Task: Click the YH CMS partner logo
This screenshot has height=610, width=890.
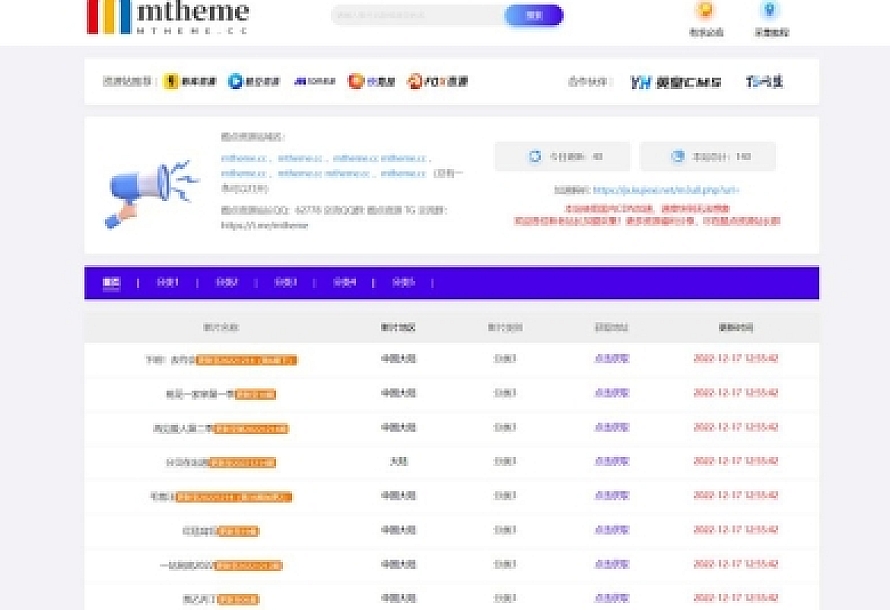Action: [x=676, y=82]
